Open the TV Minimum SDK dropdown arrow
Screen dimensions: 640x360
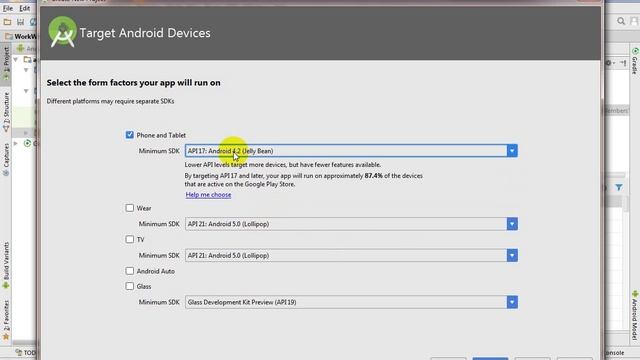pyautogui.click(x=512, y=256)
